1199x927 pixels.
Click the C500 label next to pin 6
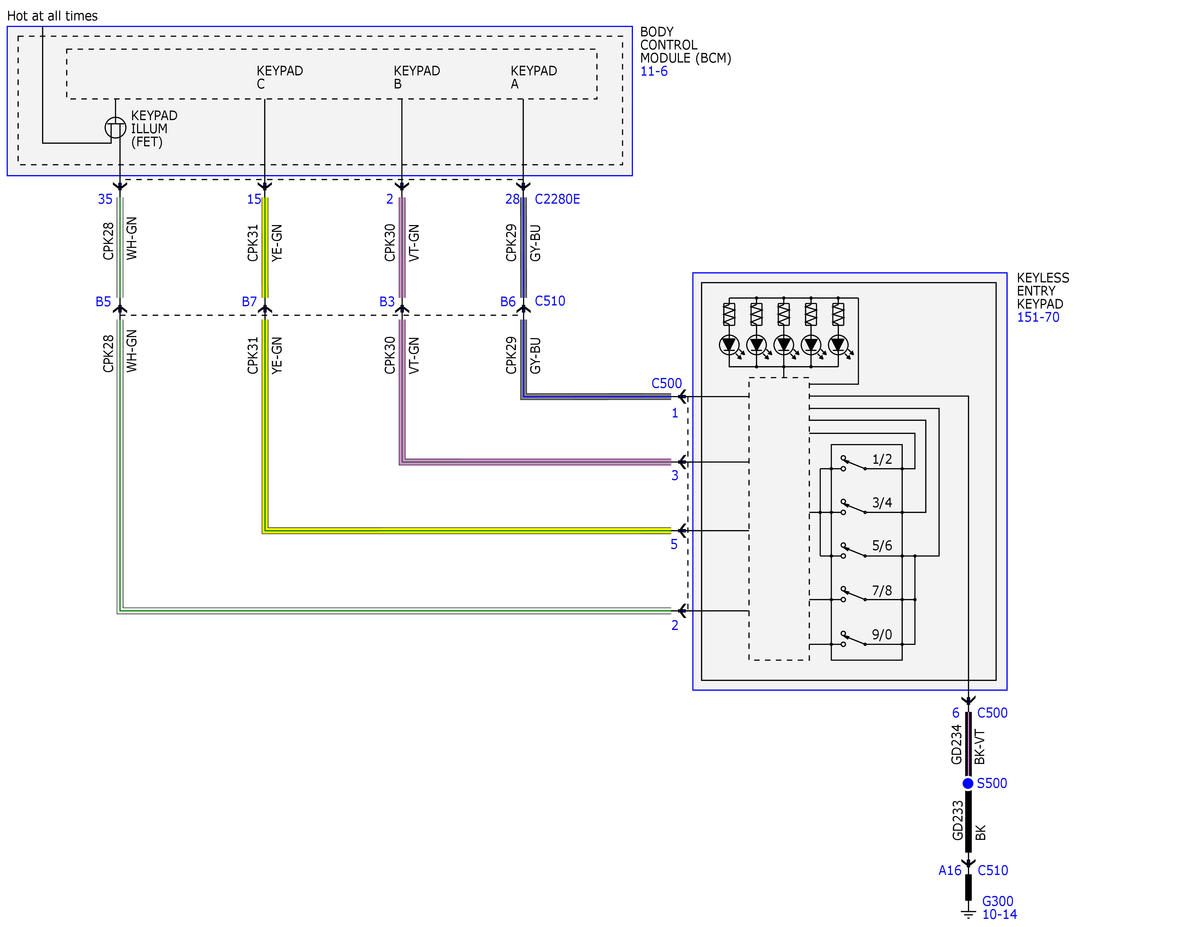(993, 713)
